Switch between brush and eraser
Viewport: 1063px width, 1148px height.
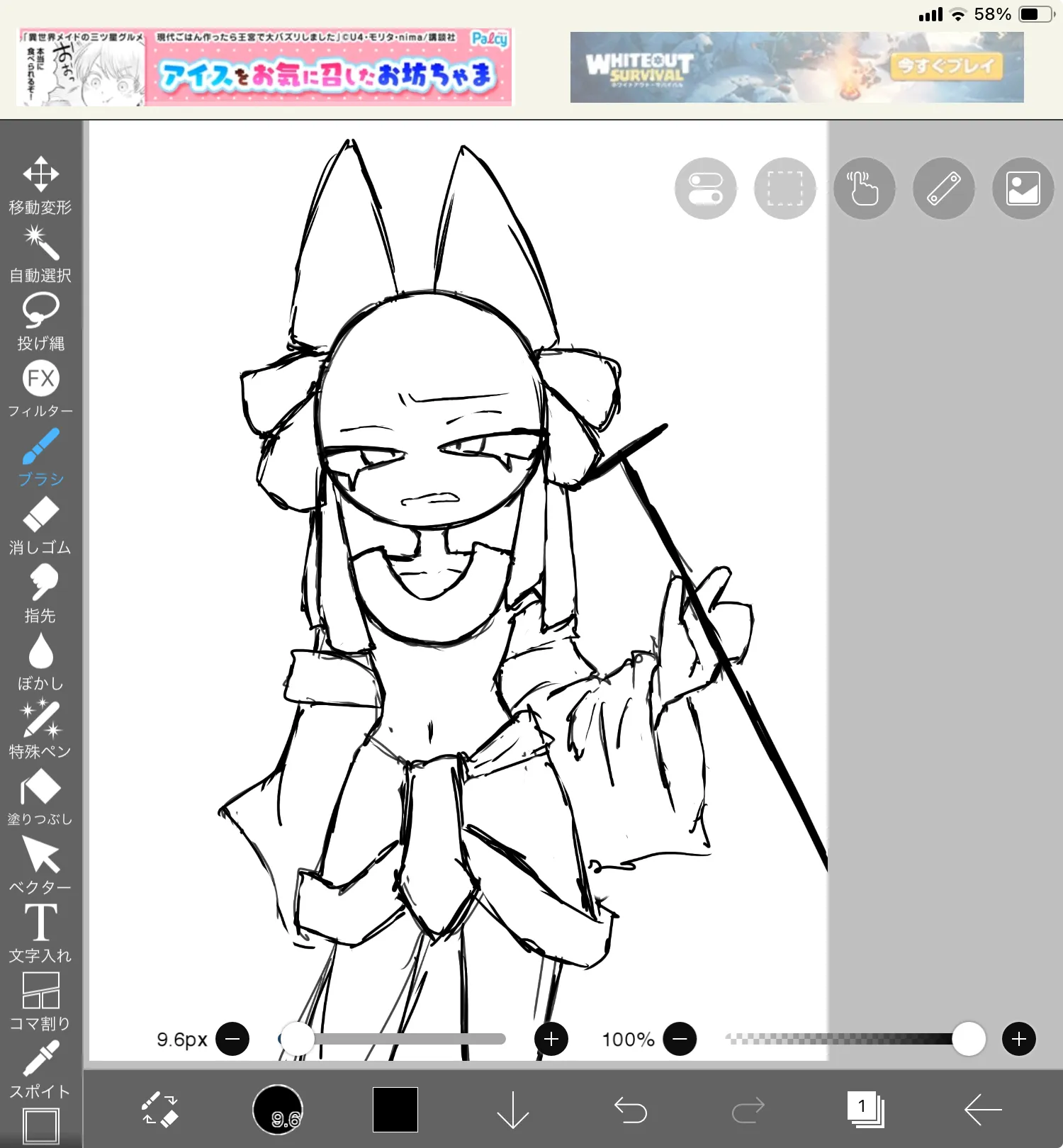coord(160,1110)
